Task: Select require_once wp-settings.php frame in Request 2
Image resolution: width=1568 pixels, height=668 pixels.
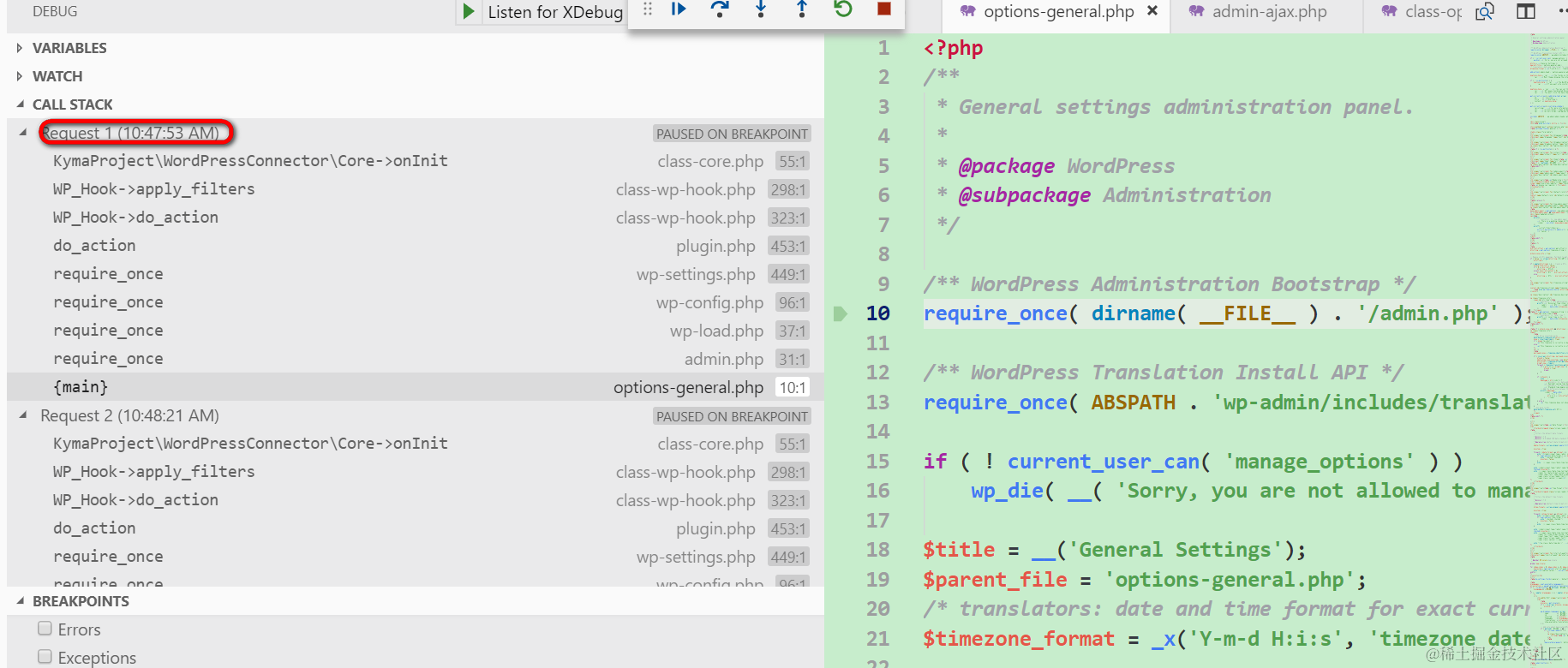Action: click(415, 557)
